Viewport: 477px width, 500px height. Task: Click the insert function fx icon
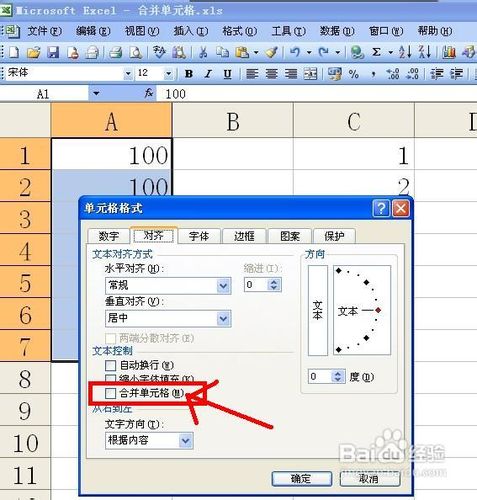tap(149, 93)
